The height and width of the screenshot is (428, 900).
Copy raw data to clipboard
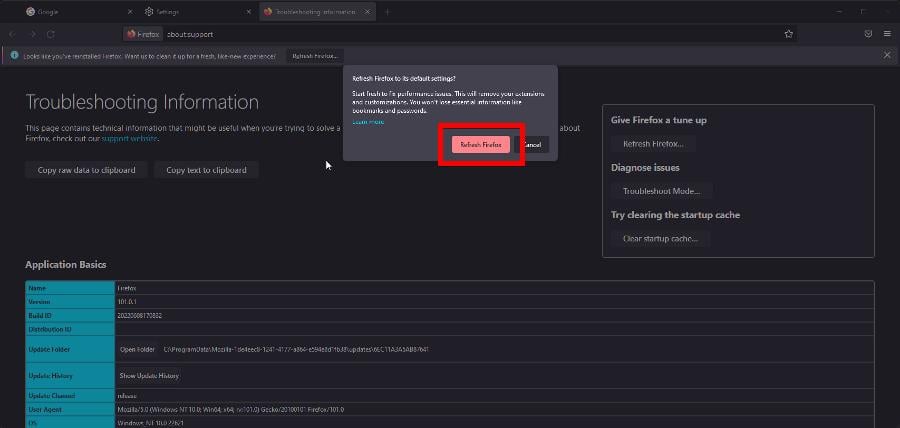click(x=87, y=170)
